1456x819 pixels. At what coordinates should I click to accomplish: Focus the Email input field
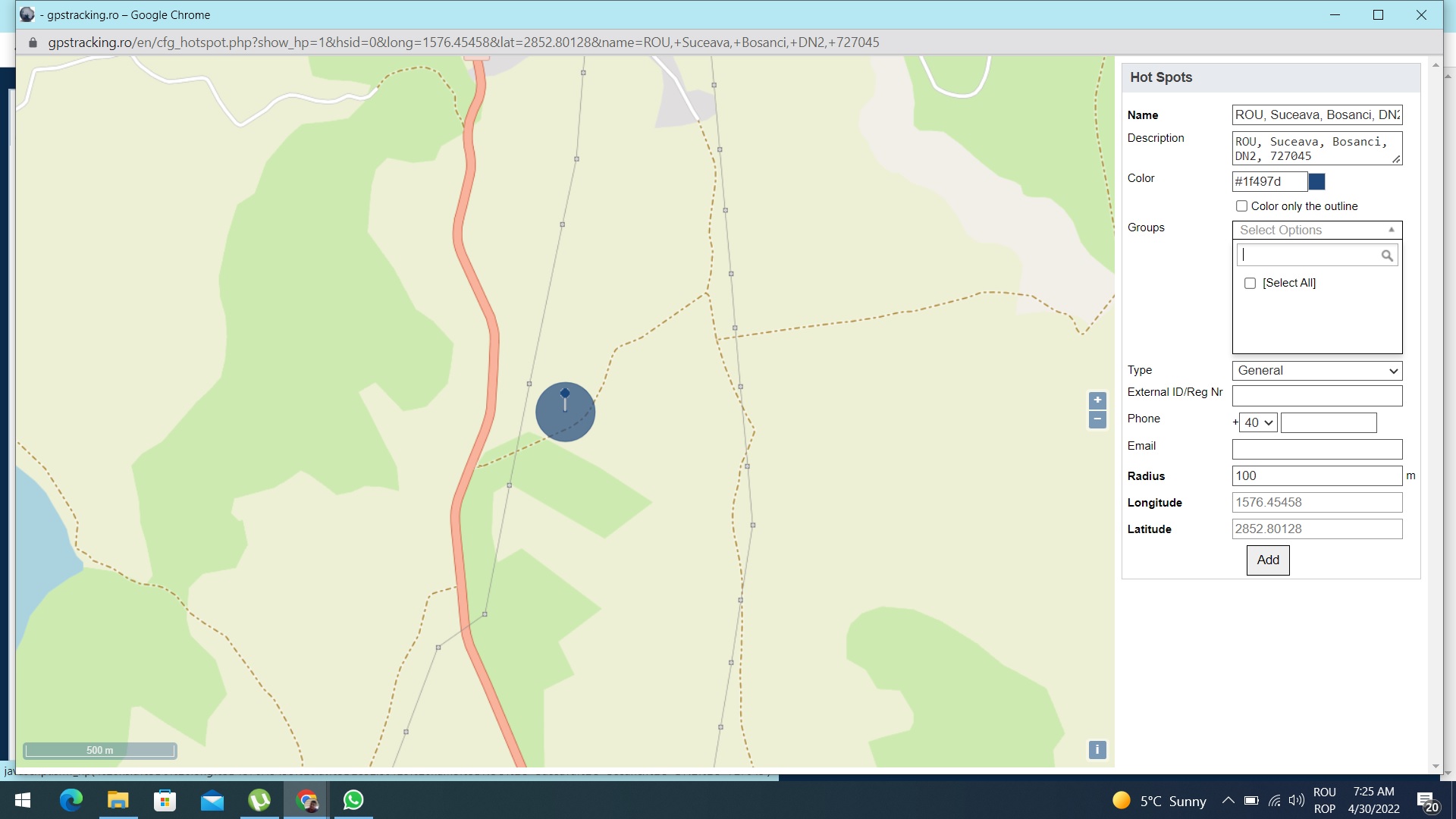click(x=1316, y=450)
